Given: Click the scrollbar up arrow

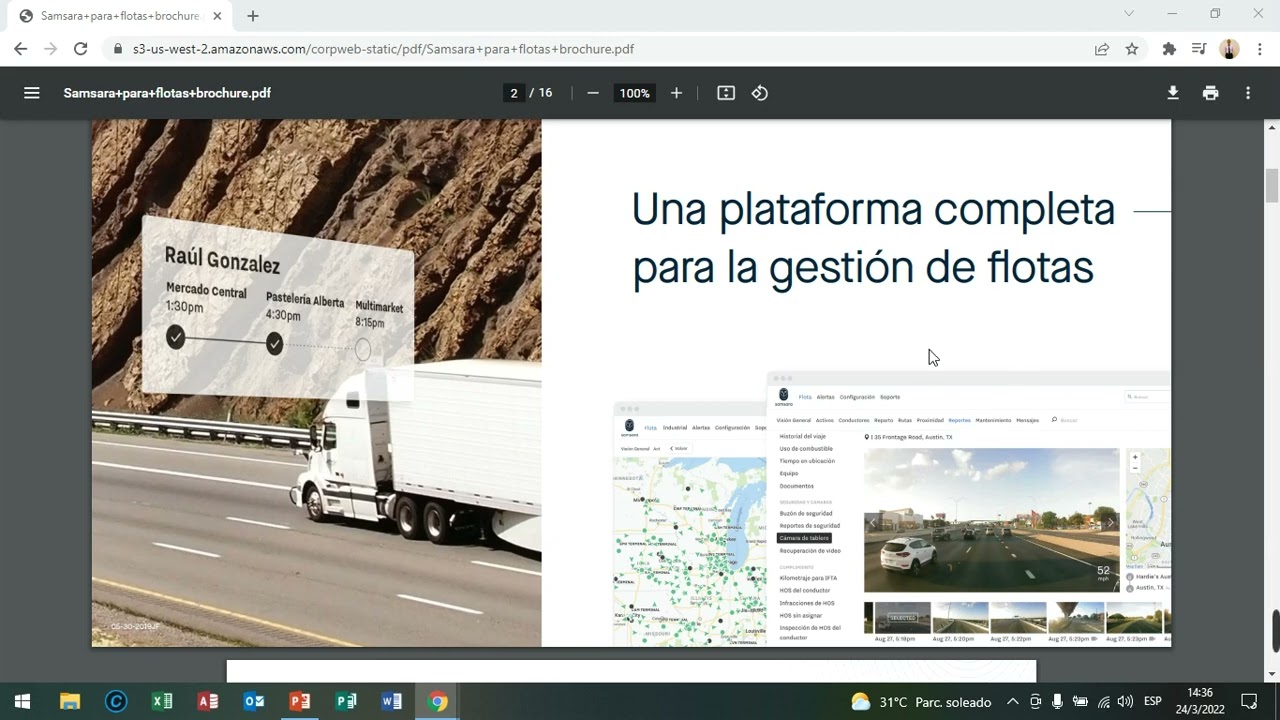Looking at the screenshot, I should click(1273, 128).
